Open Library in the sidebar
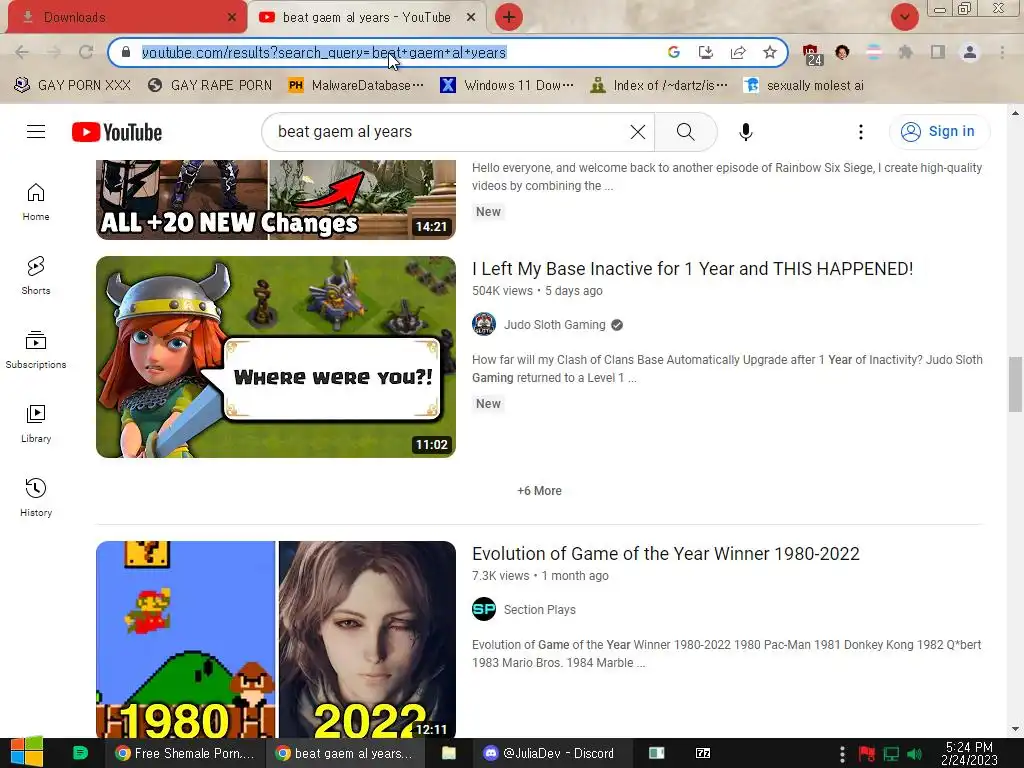The image size is (1024, 768). tap(36, 424)
